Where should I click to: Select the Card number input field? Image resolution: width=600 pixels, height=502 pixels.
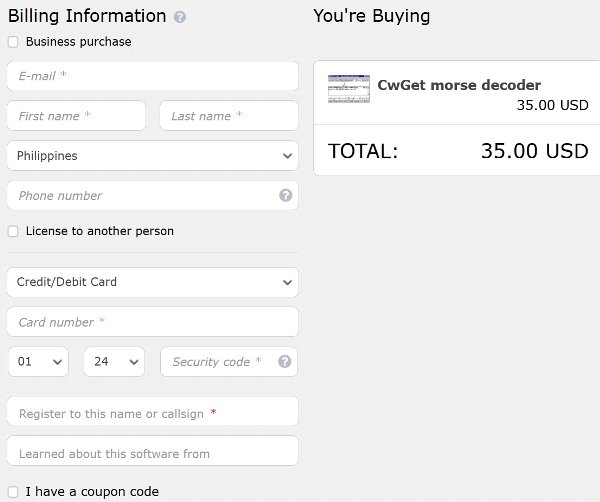[x=152, y=322]
